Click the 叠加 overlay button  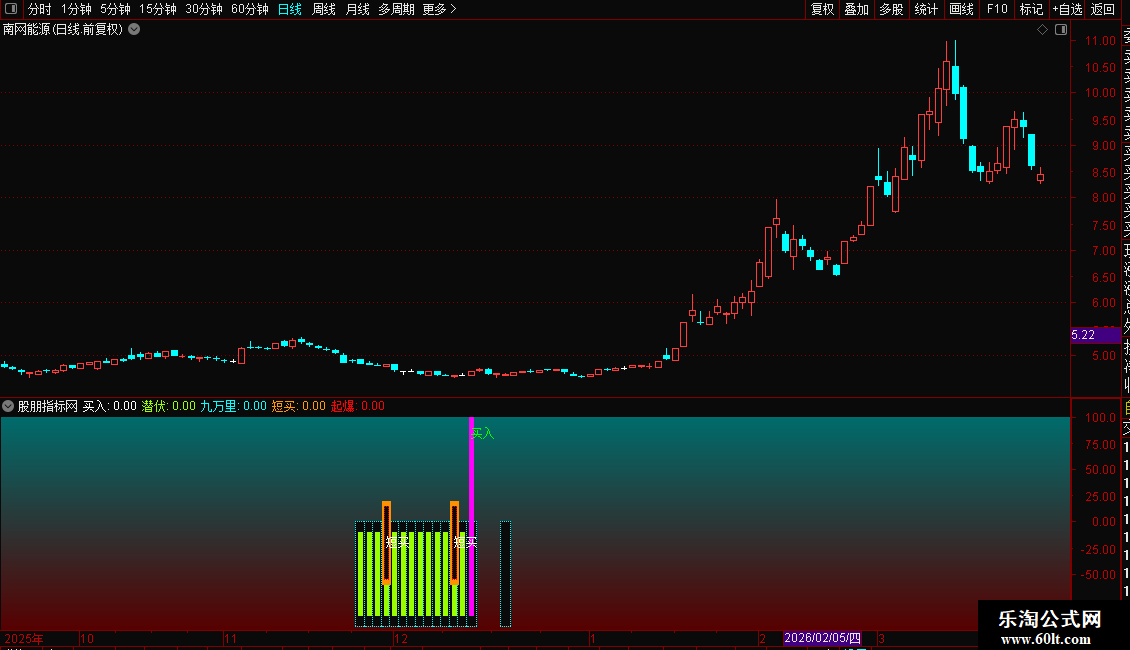[856, 9]
